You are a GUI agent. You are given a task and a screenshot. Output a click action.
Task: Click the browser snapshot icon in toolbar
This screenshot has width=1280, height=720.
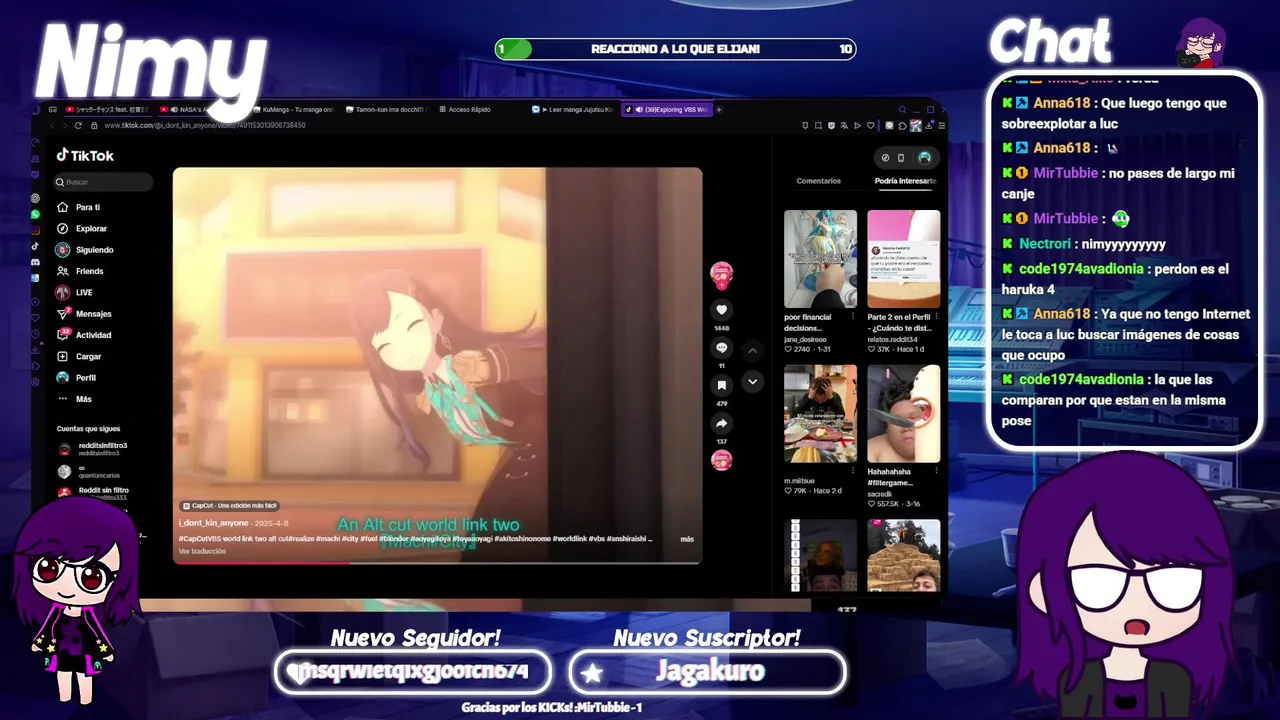[818, 126]
